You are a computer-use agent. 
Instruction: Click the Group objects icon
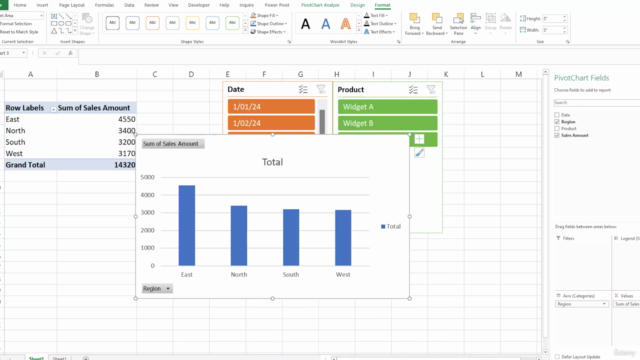491,18
